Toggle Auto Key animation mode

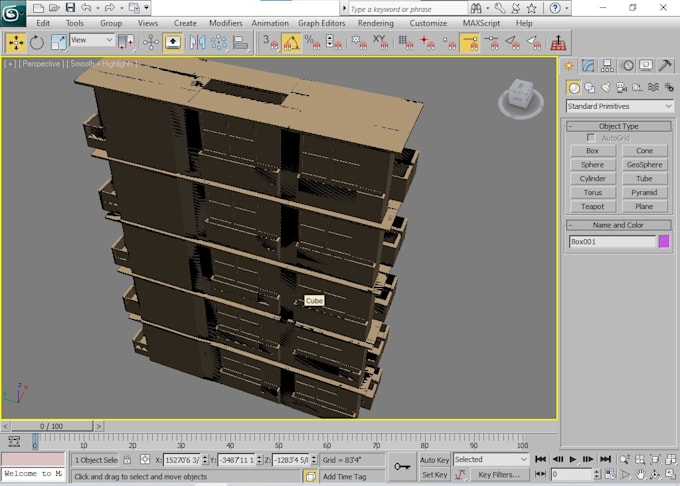[x=434, y=460]
